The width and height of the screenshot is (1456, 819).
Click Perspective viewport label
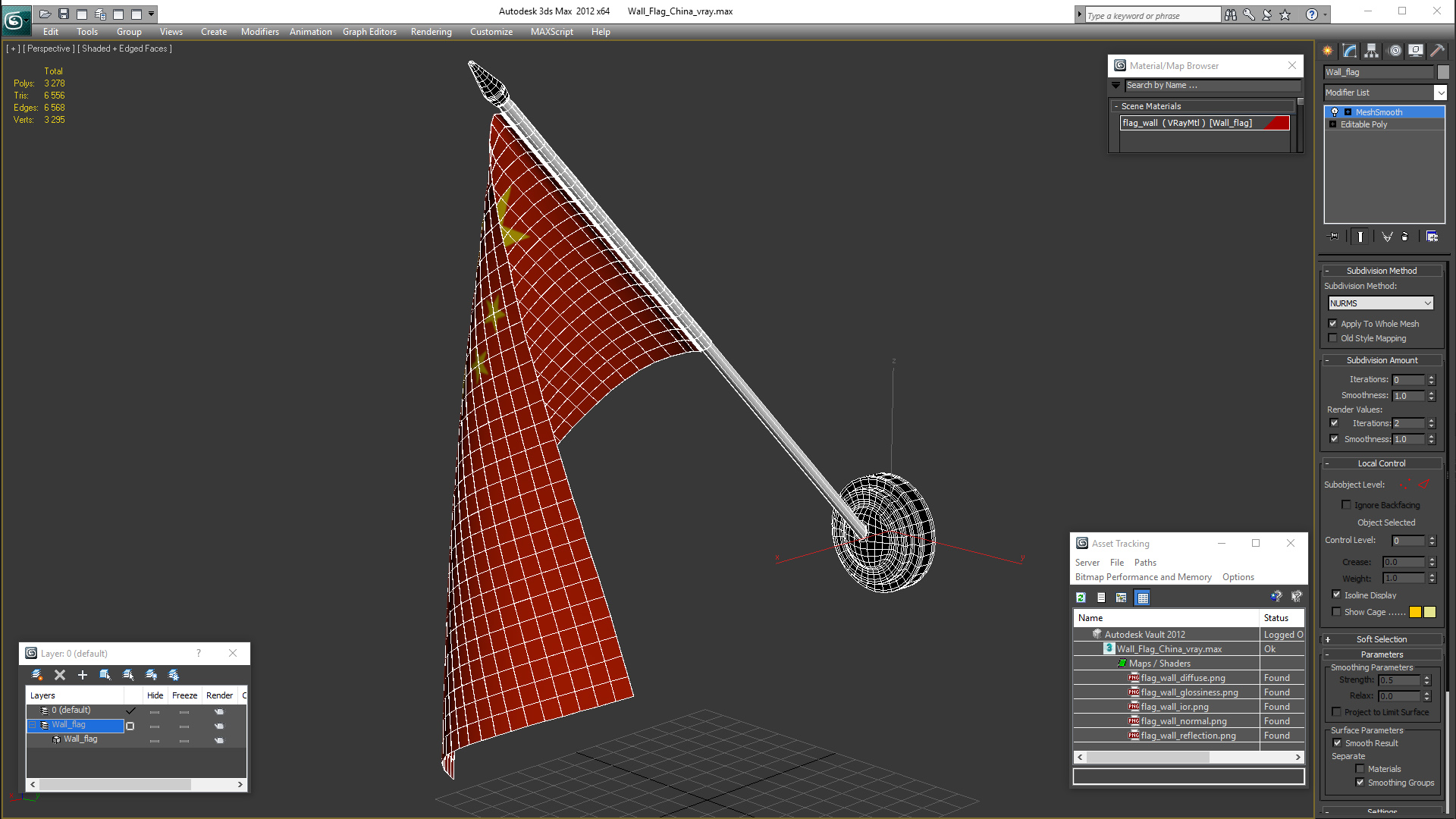pos(49,49)
